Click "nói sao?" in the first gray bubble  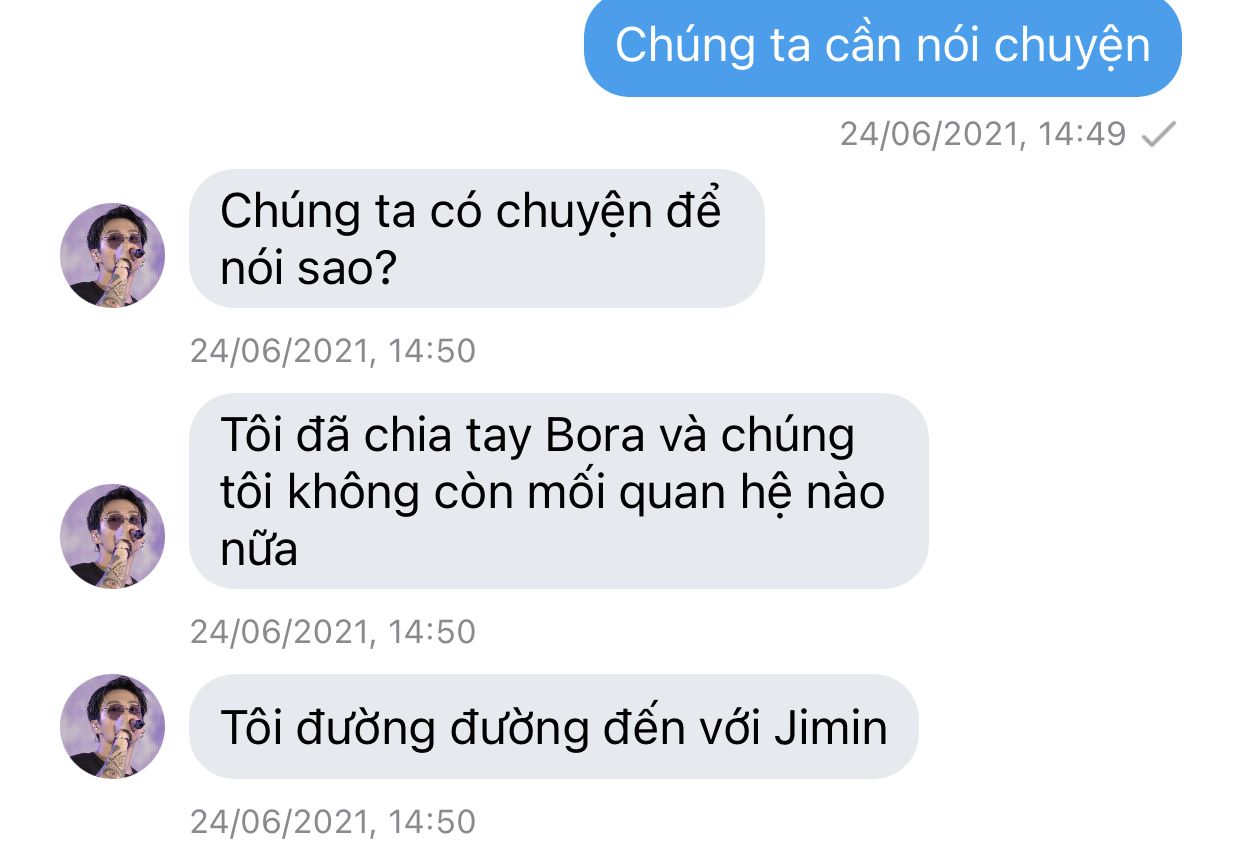[308, 269]
